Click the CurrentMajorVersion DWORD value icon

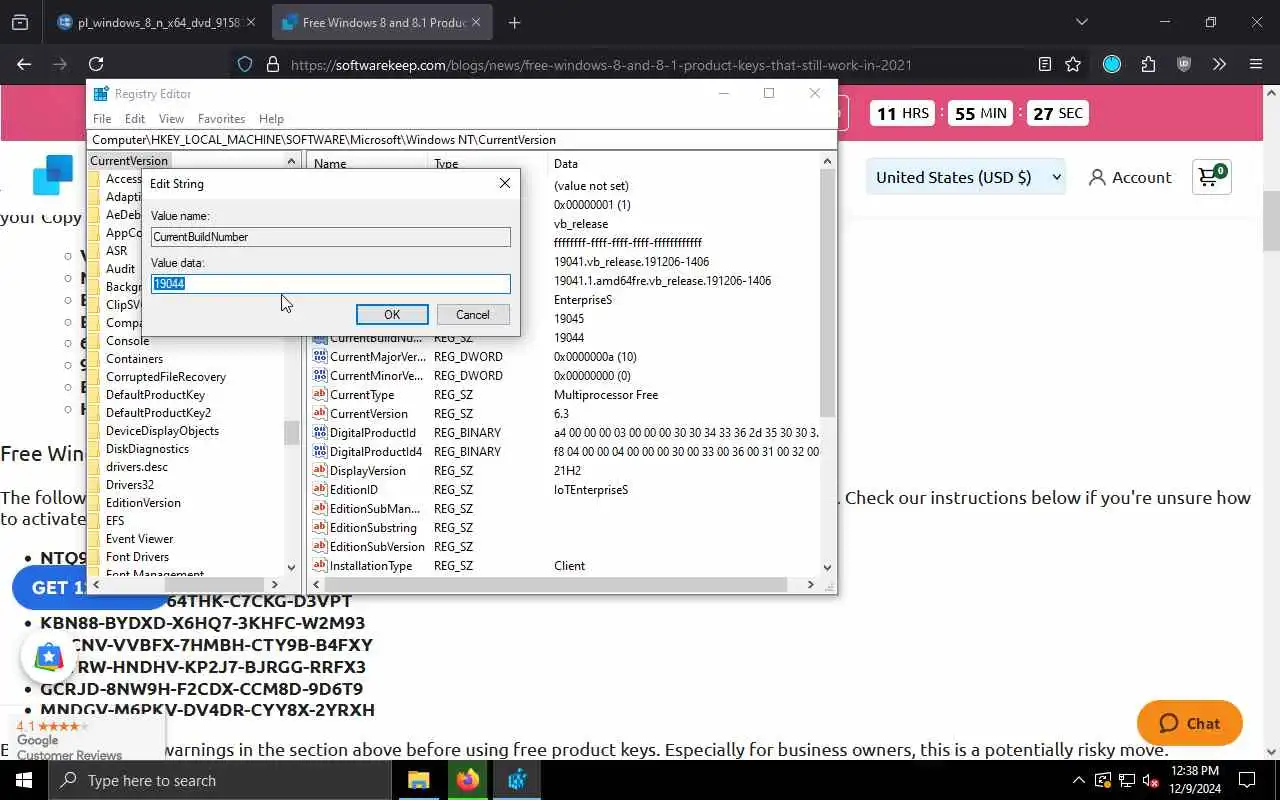point(320,357)
